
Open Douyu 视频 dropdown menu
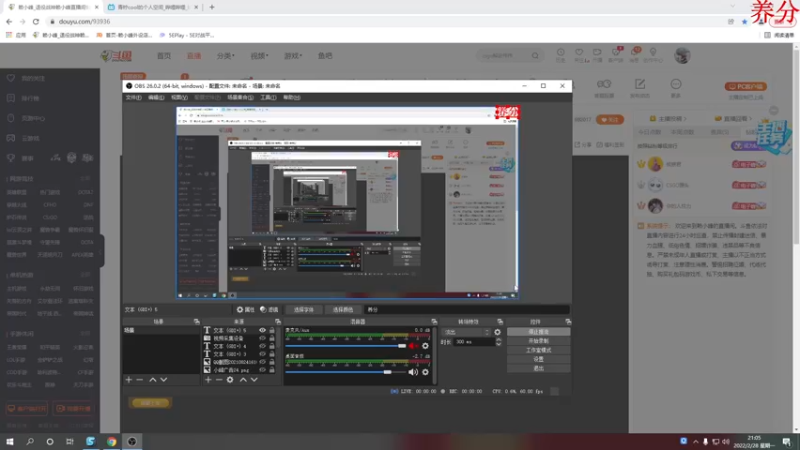259,56
